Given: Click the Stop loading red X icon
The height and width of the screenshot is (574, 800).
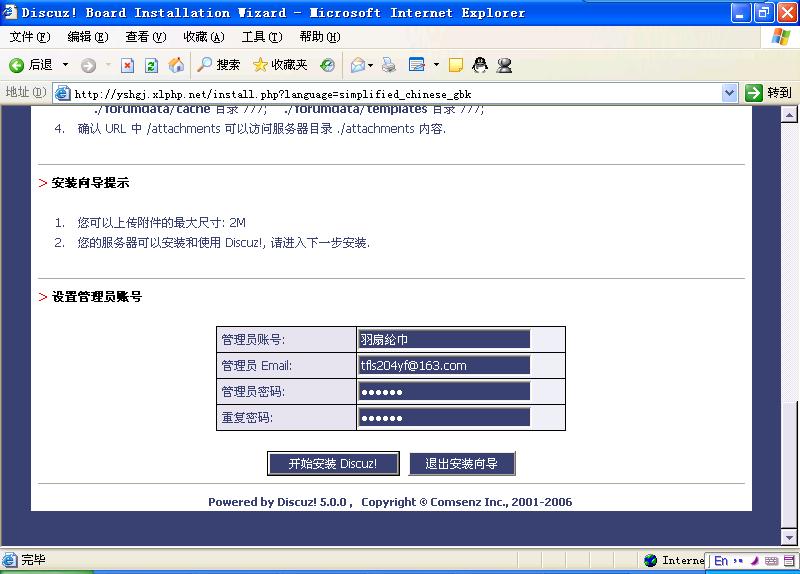Looking at the screenshot, I should pyautogui.click(x=127, y=65).
